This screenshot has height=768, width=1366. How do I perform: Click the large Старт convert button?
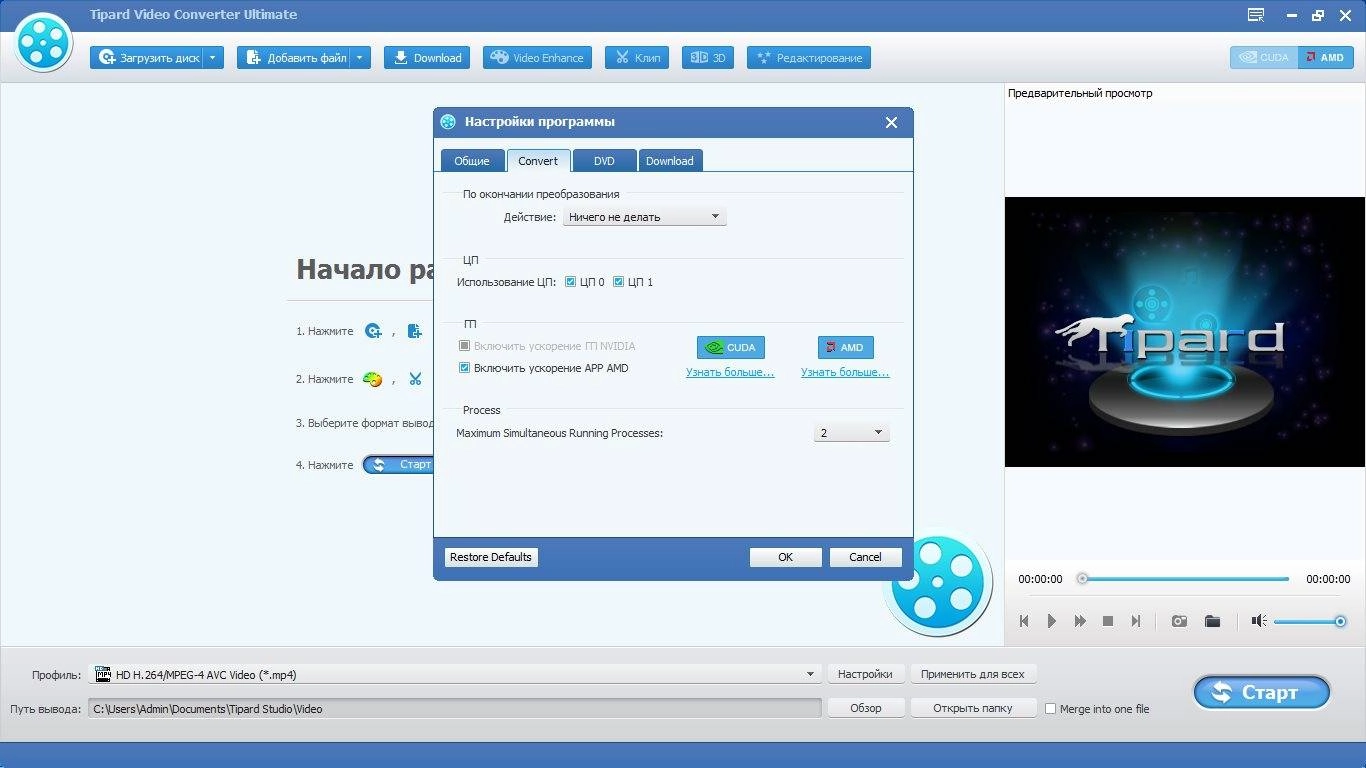tap(1261, 692)
